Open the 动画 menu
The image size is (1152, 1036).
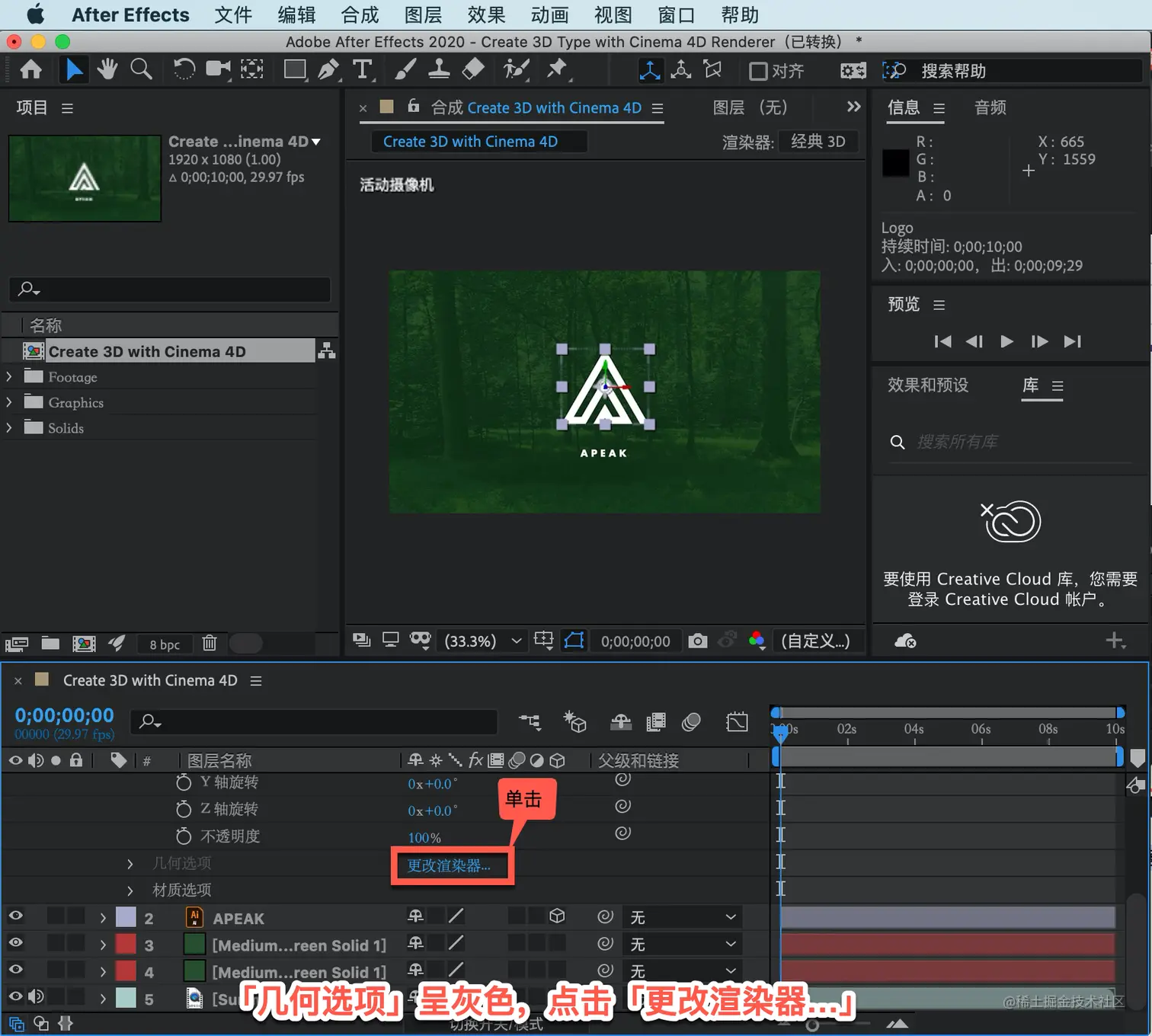[x=549, y=14]
